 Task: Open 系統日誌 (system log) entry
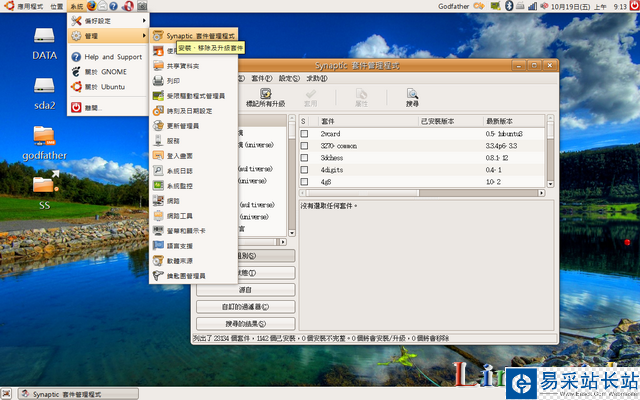coord(193,171)
